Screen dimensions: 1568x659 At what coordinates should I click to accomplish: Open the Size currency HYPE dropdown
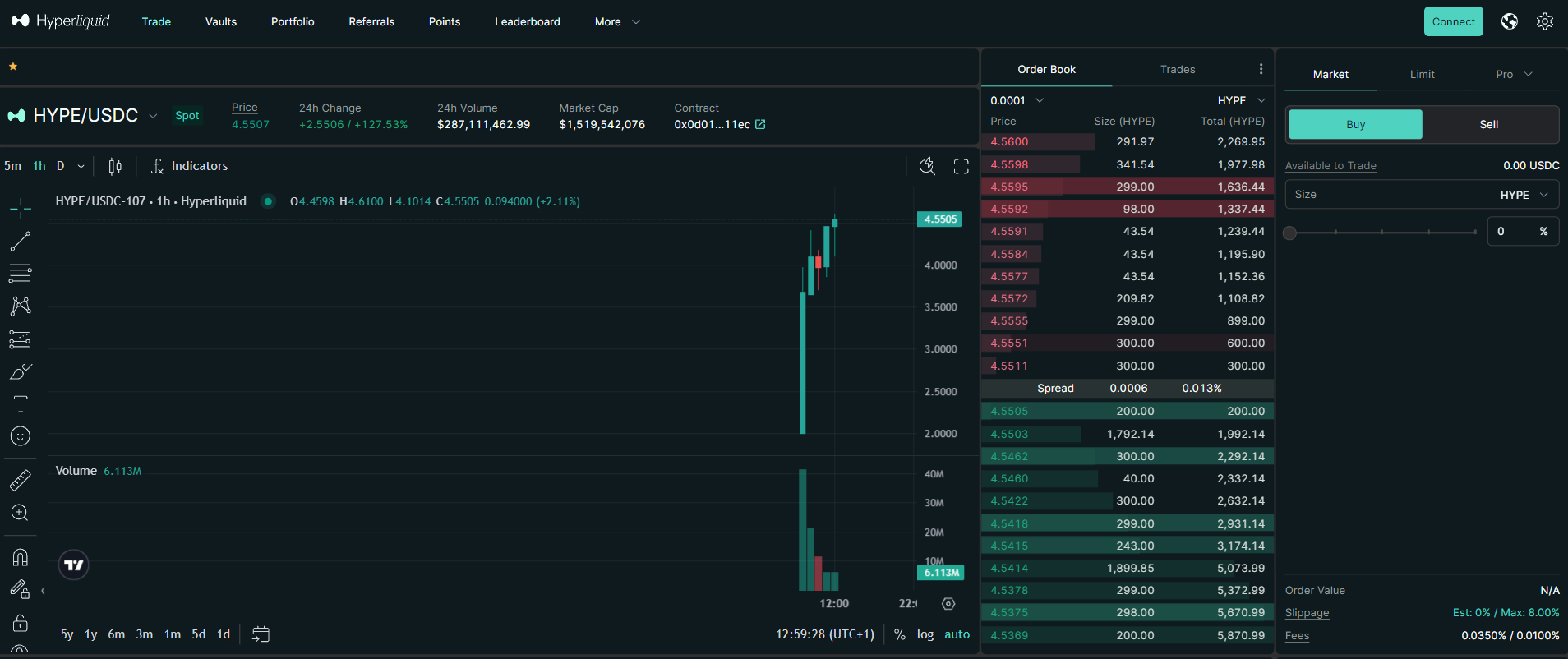point(1524,195)
